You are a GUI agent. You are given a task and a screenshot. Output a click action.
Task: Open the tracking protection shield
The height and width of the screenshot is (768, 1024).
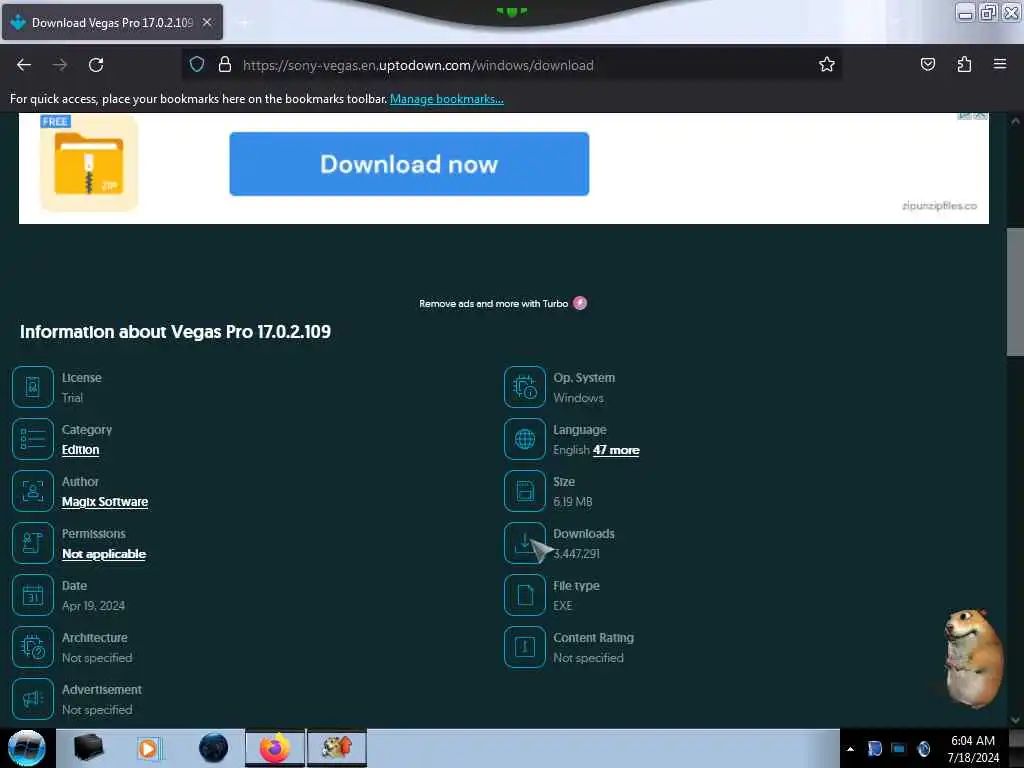tap(197, 64)
